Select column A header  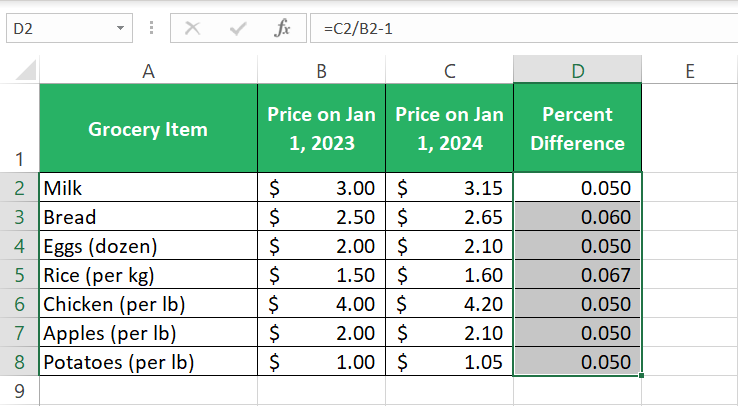coord(148,70)
